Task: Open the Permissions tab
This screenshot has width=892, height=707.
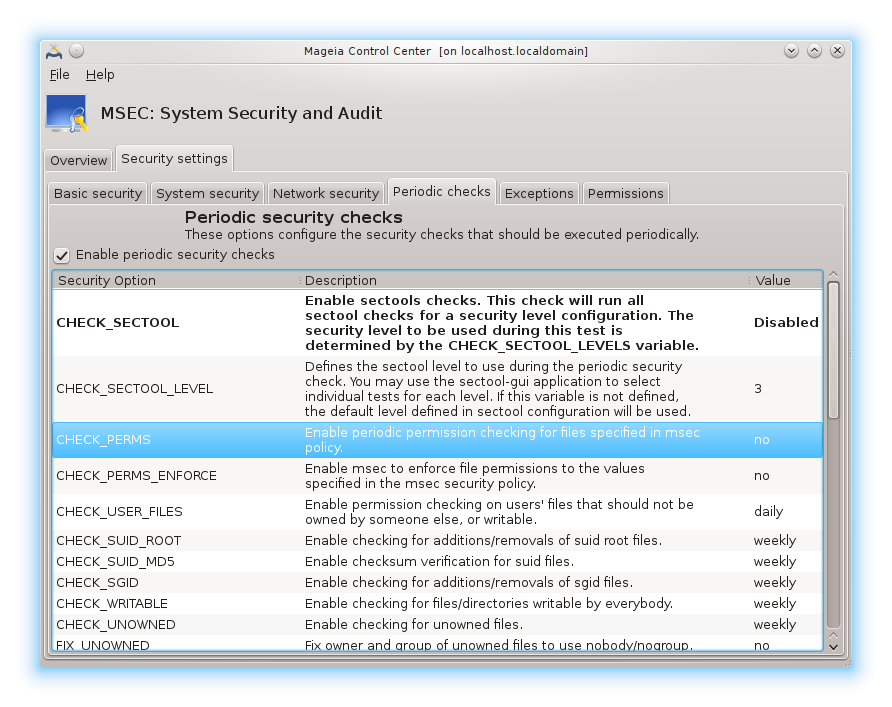Action: (625, 194)
